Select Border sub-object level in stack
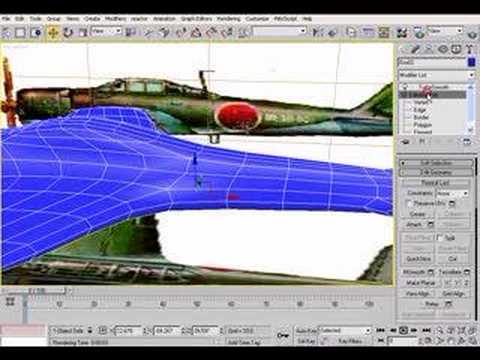Image resolution: width=480 pixels, height=360 pixels. tap(421, 117)
